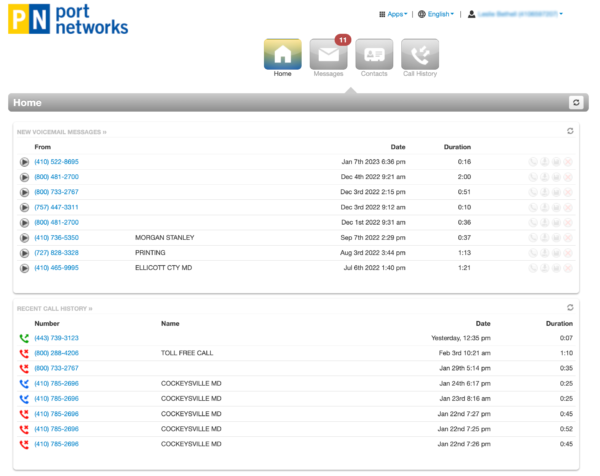Click the 11 unread messages badge

(343, 40)
